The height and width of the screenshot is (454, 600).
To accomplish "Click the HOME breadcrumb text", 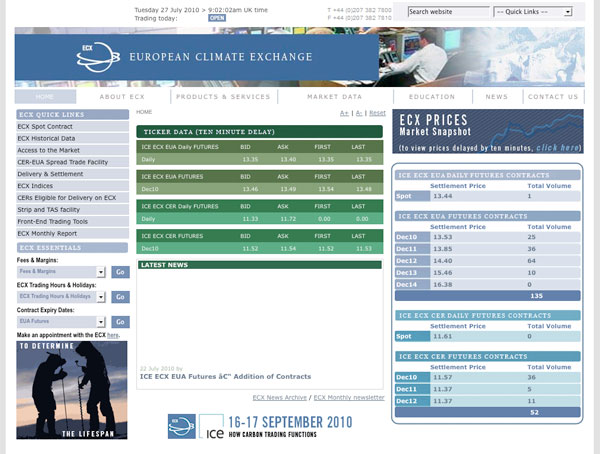I will 144,112.
